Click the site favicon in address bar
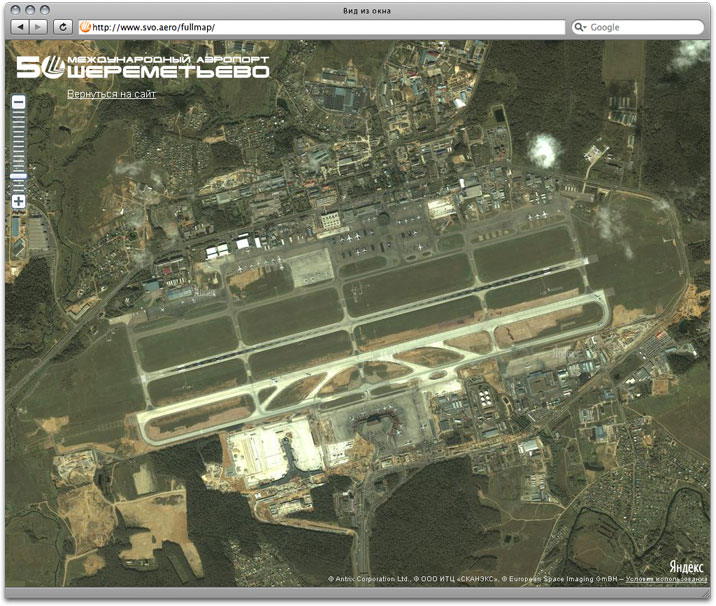This screenshot has width=716, height=606. coord(85,27)
